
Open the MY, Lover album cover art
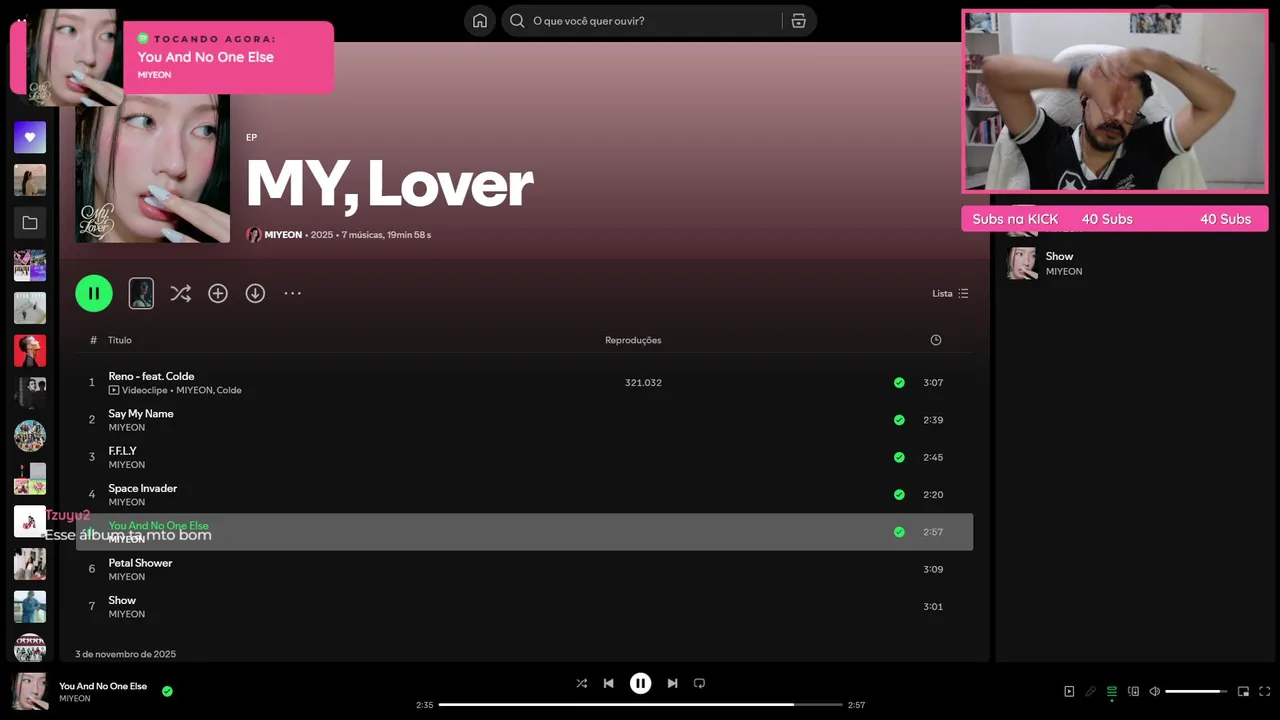coord(153,168)
